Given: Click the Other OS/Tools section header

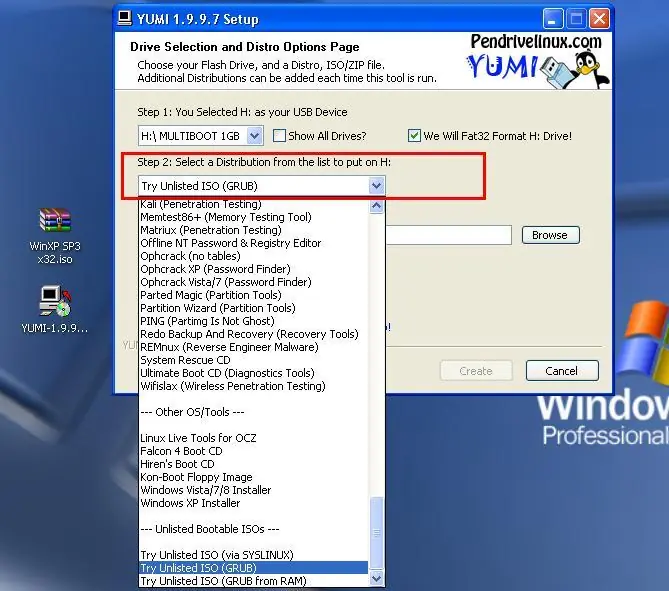Looking at the screenshot, I should point(253,412).
